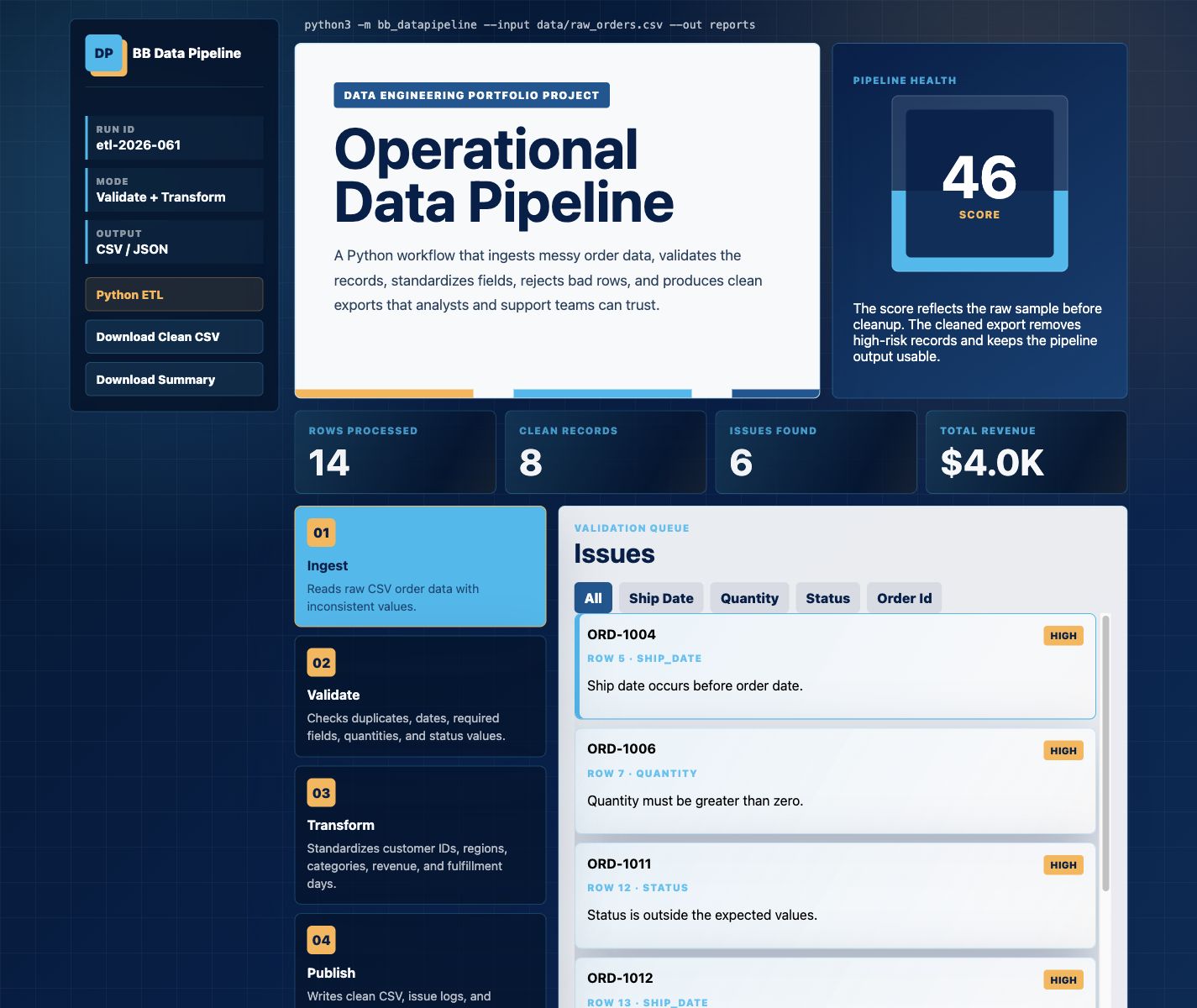Click Data Engineering Portfolio Project badge
The image size is (1197, 1008).
pos(471,95)
